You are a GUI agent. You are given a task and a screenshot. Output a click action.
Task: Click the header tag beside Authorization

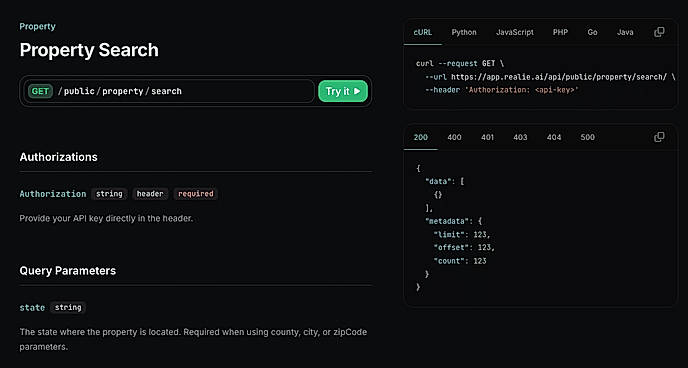coord(150,194)
